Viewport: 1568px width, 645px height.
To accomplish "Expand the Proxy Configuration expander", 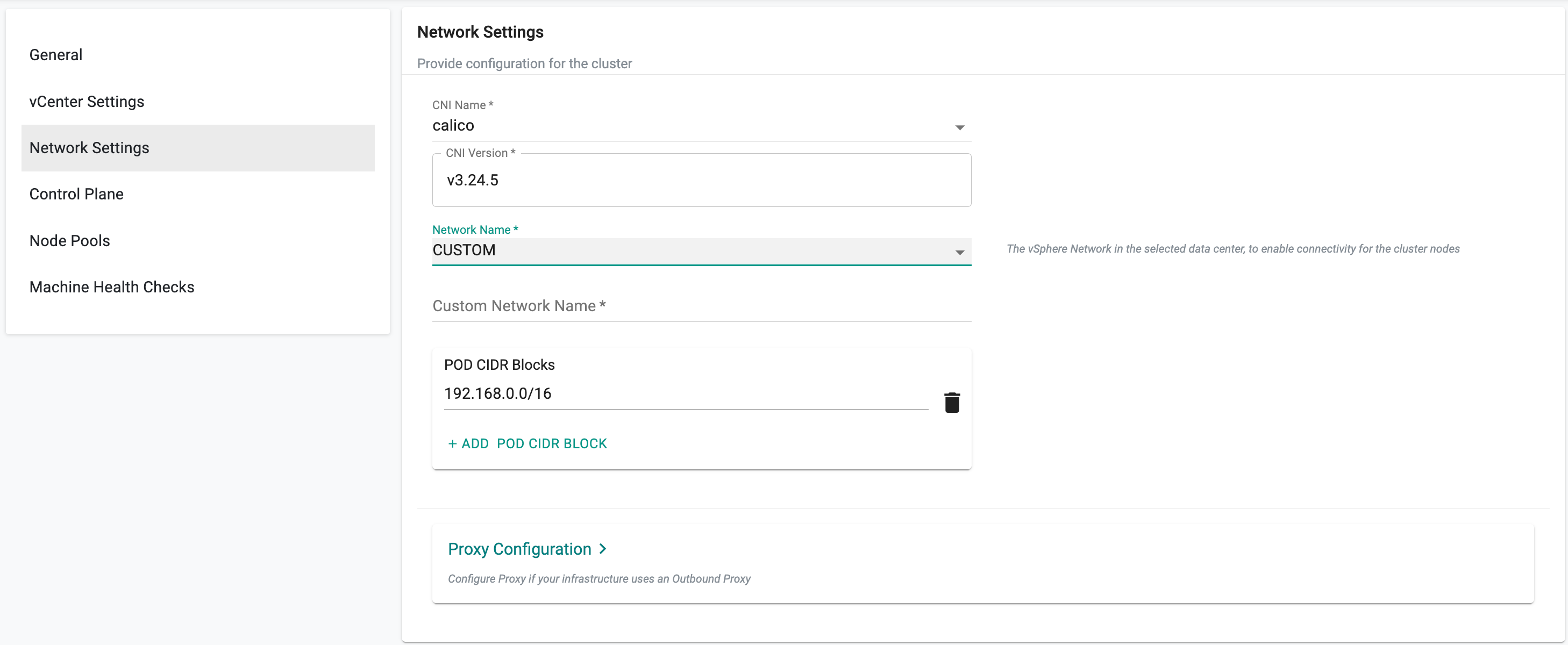I will point(528,549).
